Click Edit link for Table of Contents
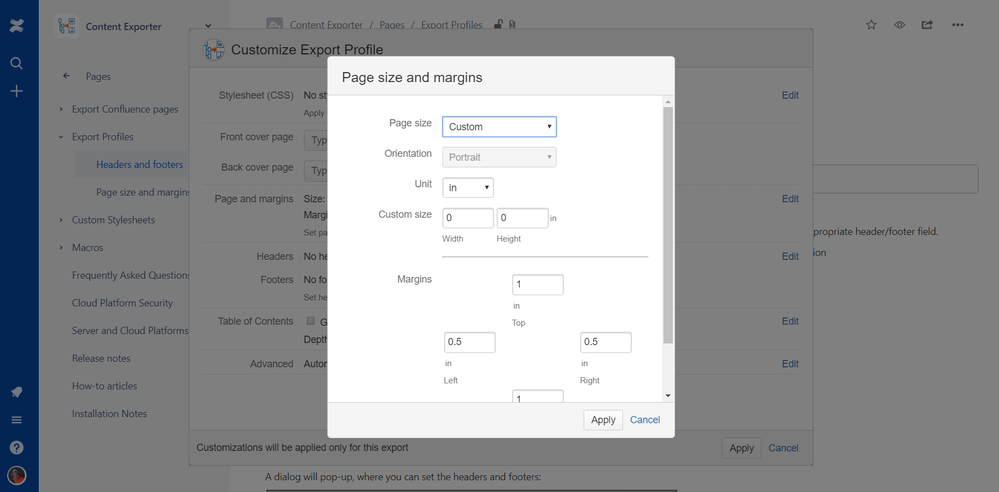 click(x=790, y=321)
